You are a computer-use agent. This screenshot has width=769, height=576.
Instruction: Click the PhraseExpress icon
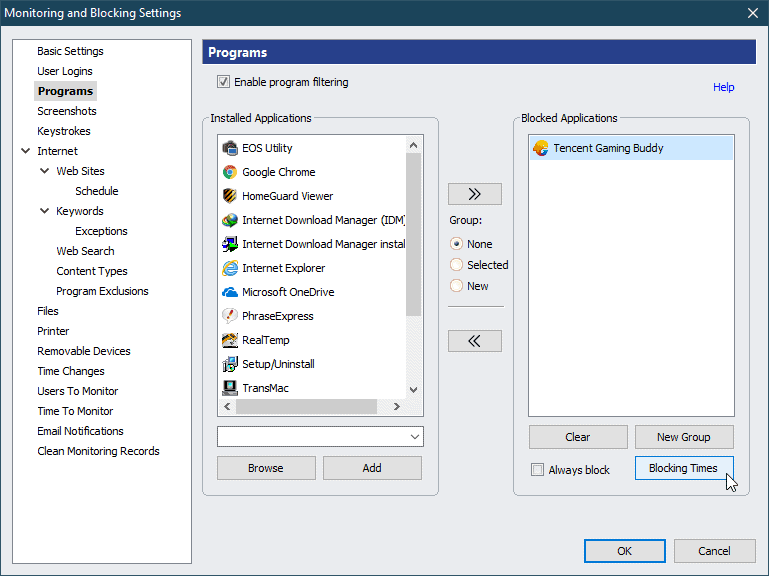[230, 316]
